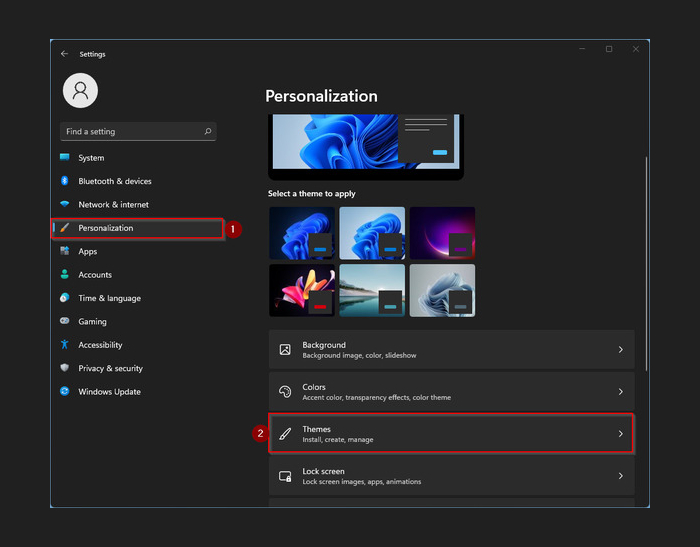Viewport: 700px width, 547px height.
Task: Expand the Colors settings chevron
Action: click(621, 392)
